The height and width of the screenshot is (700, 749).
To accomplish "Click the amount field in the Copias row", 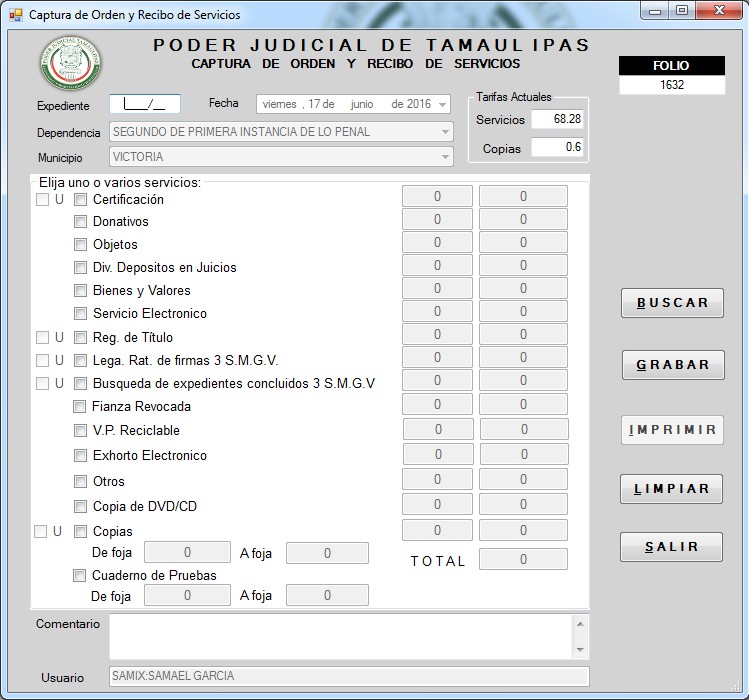I will (524, 530).
